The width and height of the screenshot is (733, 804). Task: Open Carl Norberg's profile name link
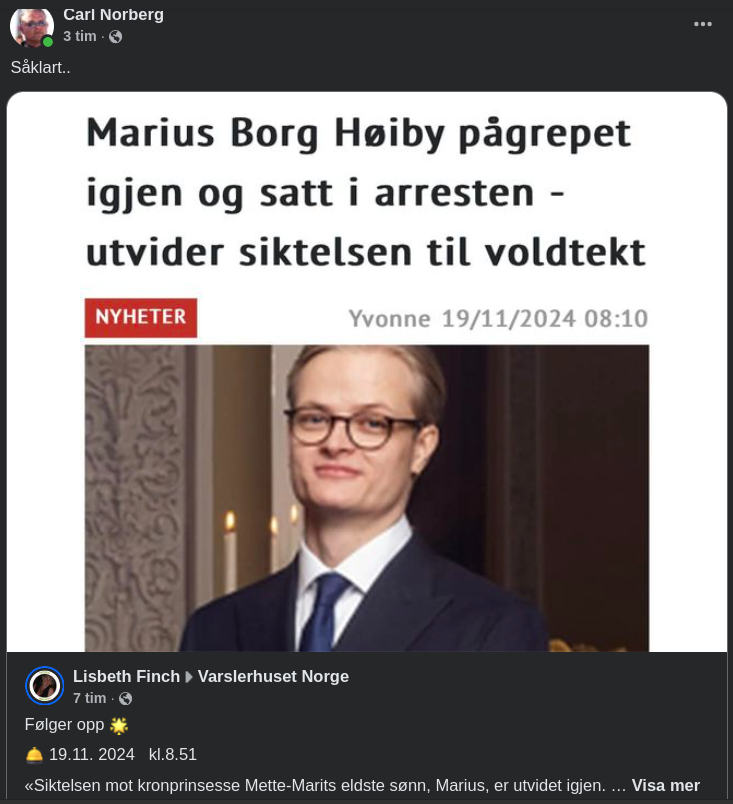(x=113, y=14)
